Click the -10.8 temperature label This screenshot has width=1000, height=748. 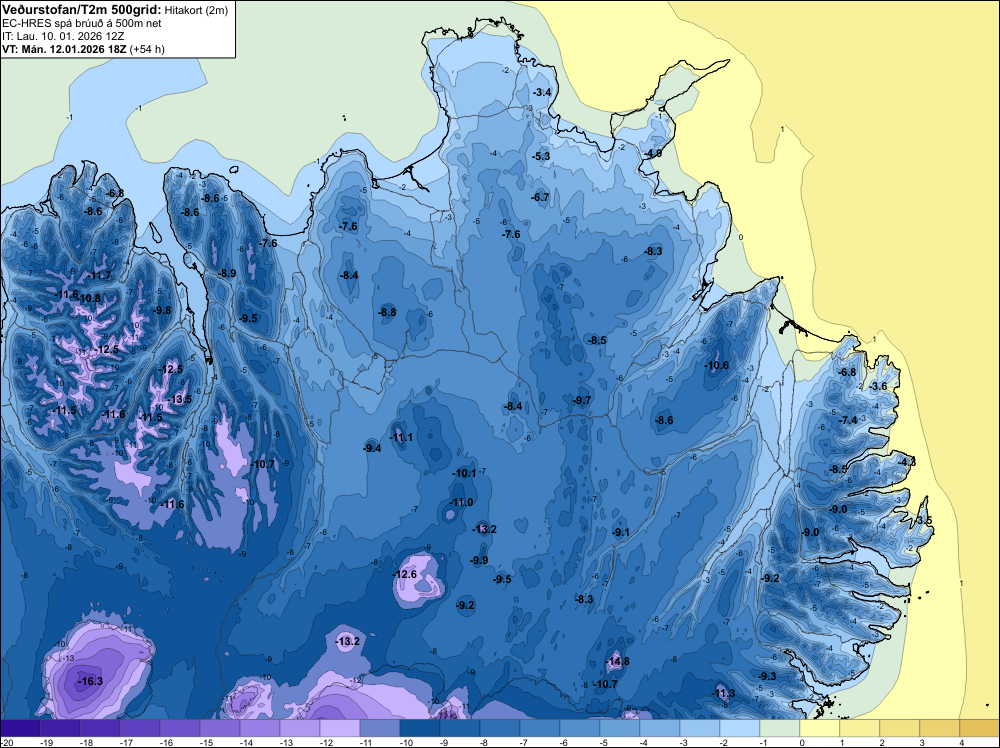tap(89, 298)
